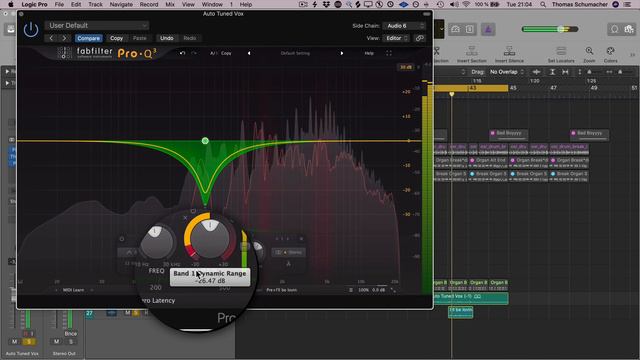Adjust the band gain dynamic range knob

(x=210, y=240)
